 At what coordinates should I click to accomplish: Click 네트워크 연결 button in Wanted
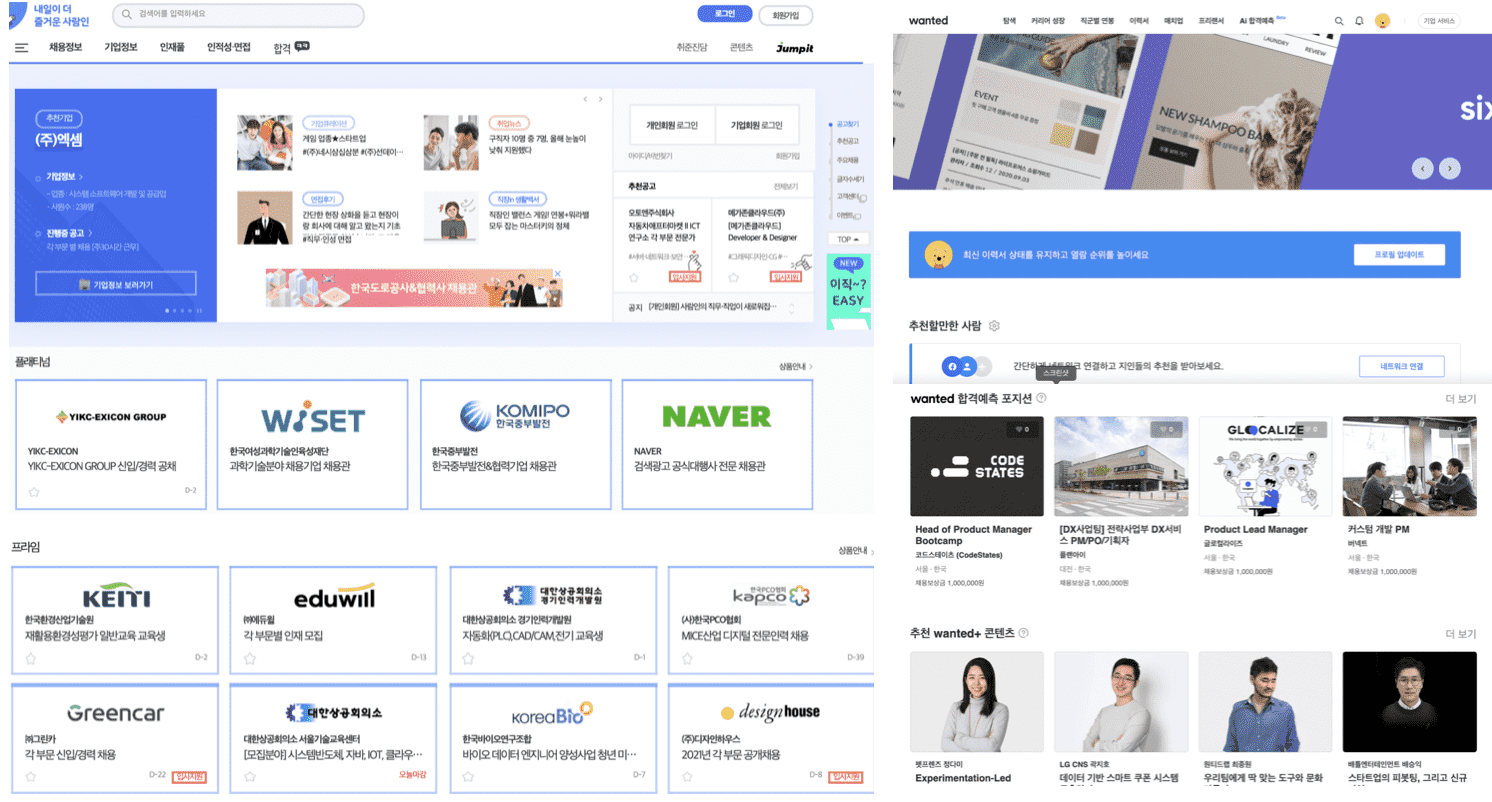tap(1401, 366)
